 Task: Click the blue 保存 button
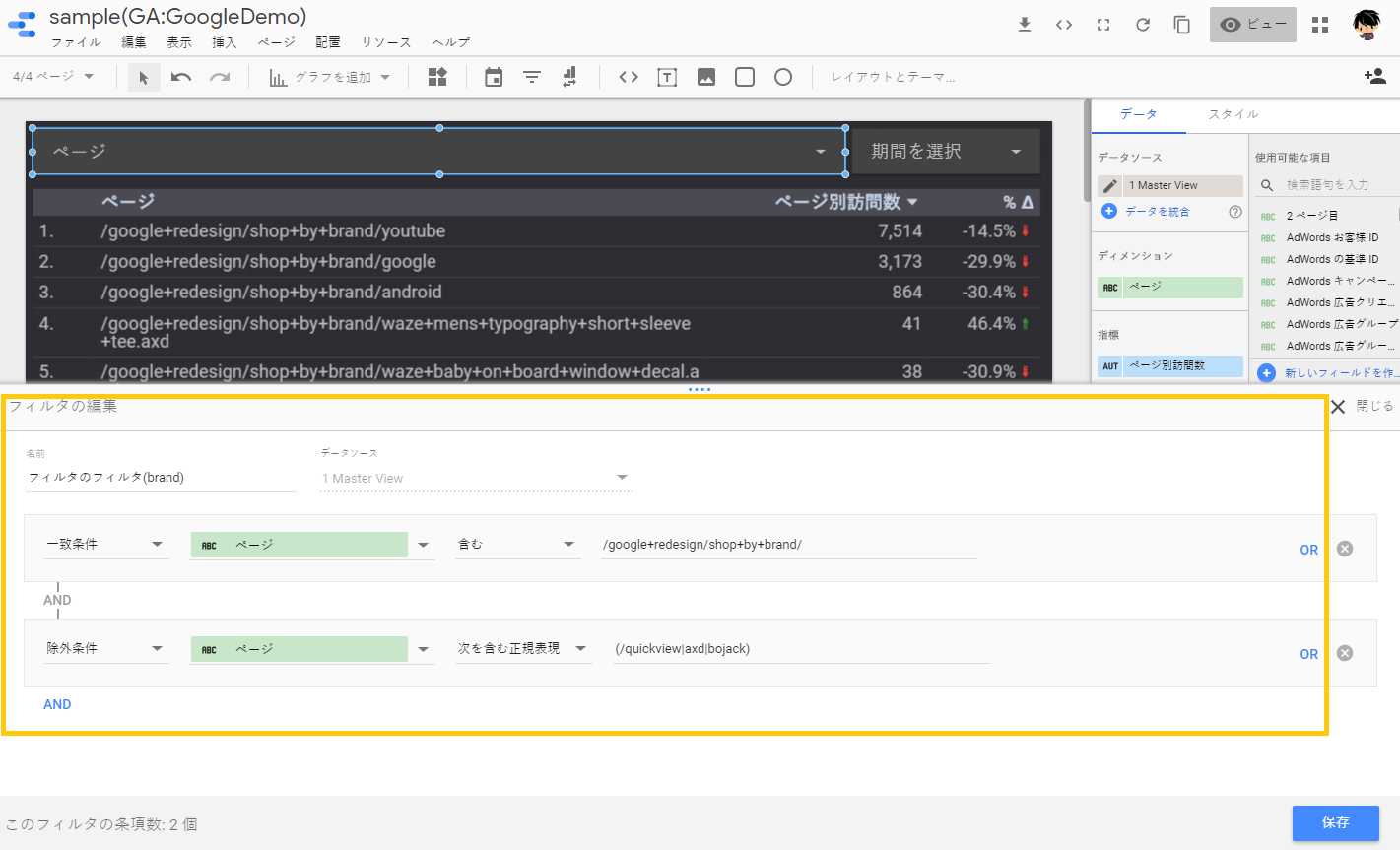point(1336,822)
